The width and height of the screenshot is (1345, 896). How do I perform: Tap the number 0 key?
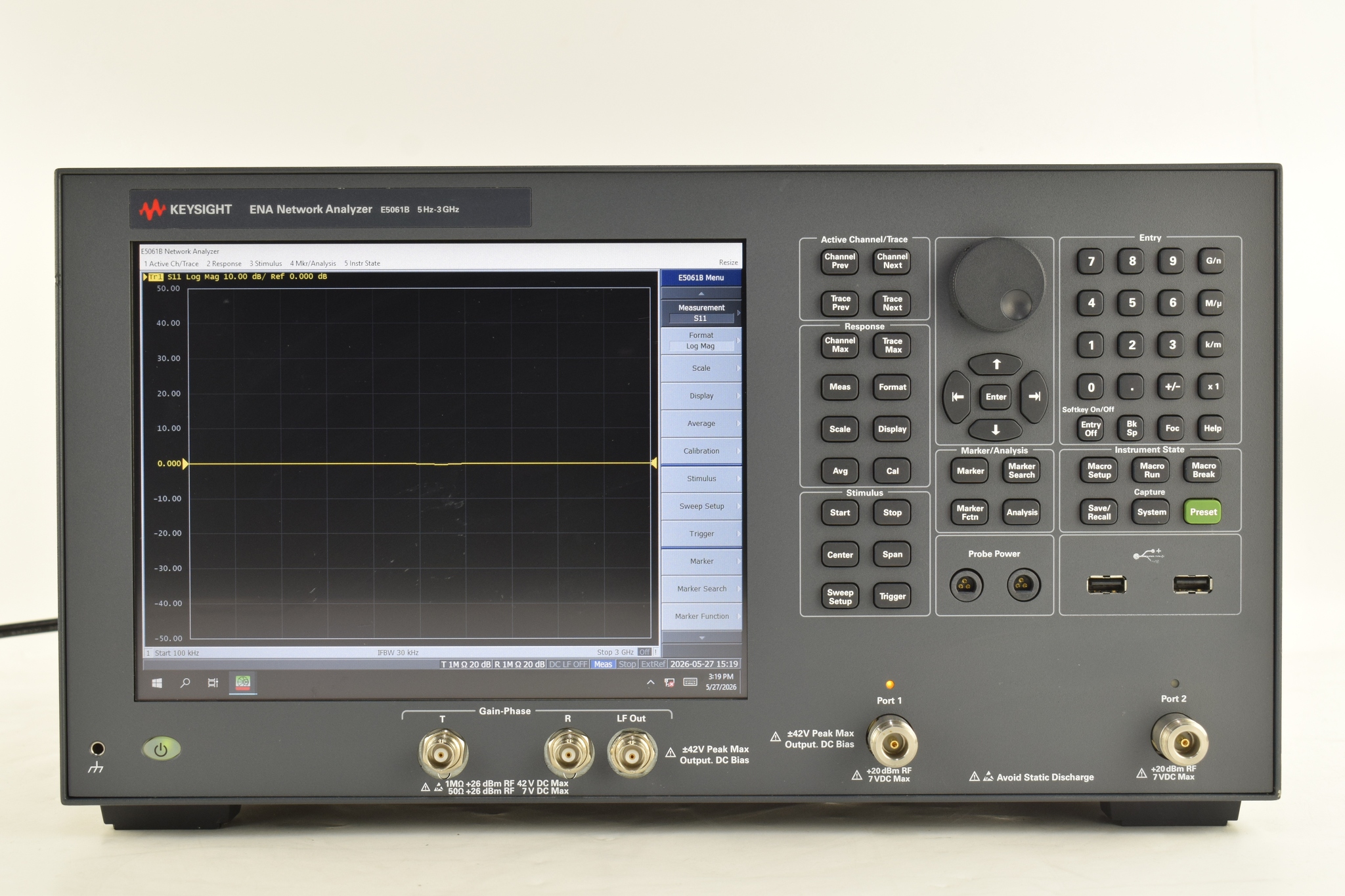tap(1091, 387)
